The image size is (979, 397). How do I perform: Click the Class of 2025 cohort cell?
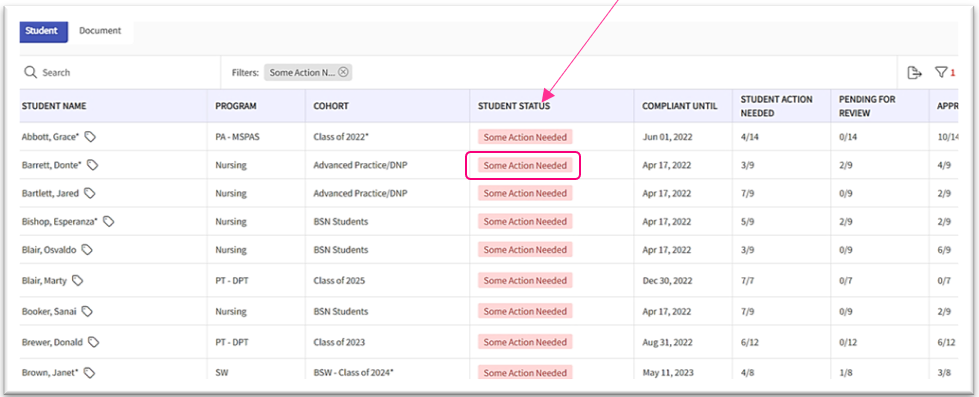click(339, 281)
